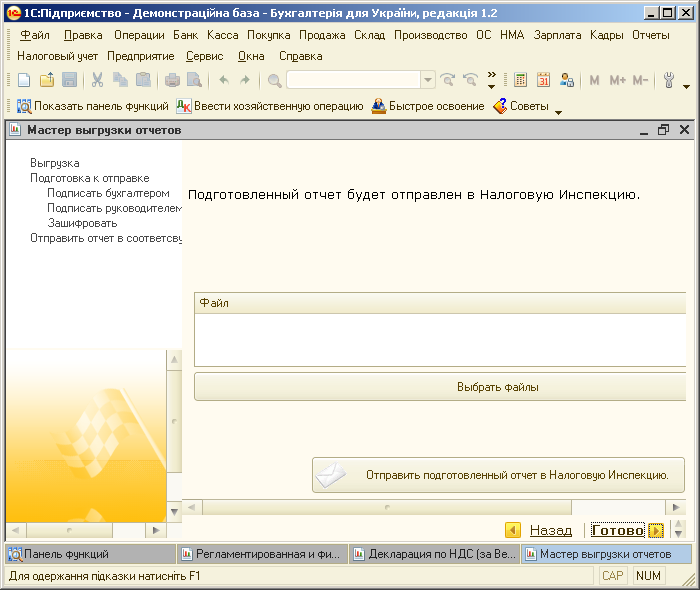
Task: Switch to the Панель функций window tab
Action: click(x=91, y=554)
